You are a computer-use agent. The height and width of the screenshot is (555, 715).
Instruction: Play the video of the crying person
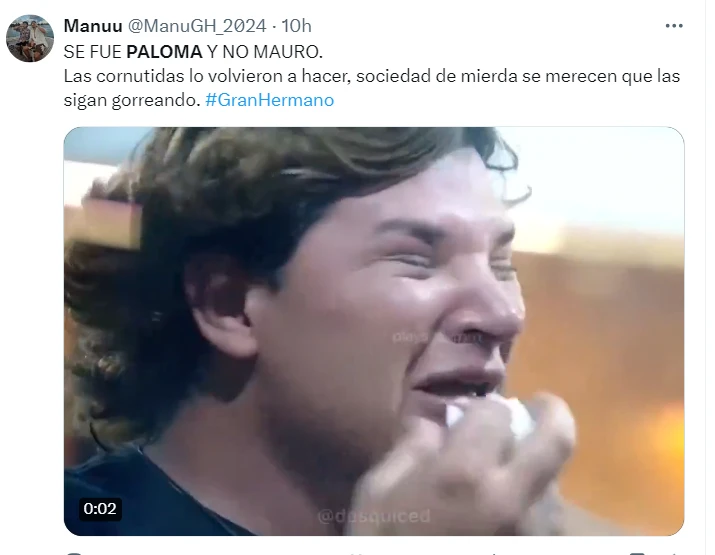point(374,331)
